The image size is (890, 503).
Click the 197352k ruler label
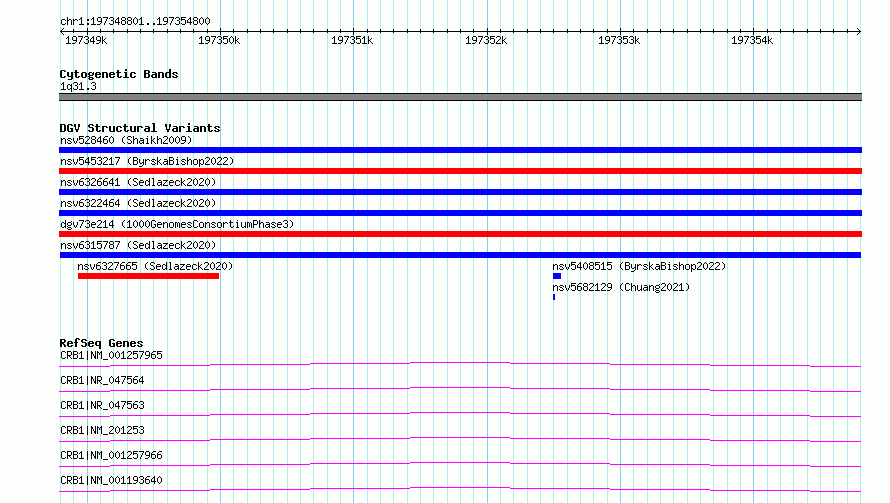[486, 40]
